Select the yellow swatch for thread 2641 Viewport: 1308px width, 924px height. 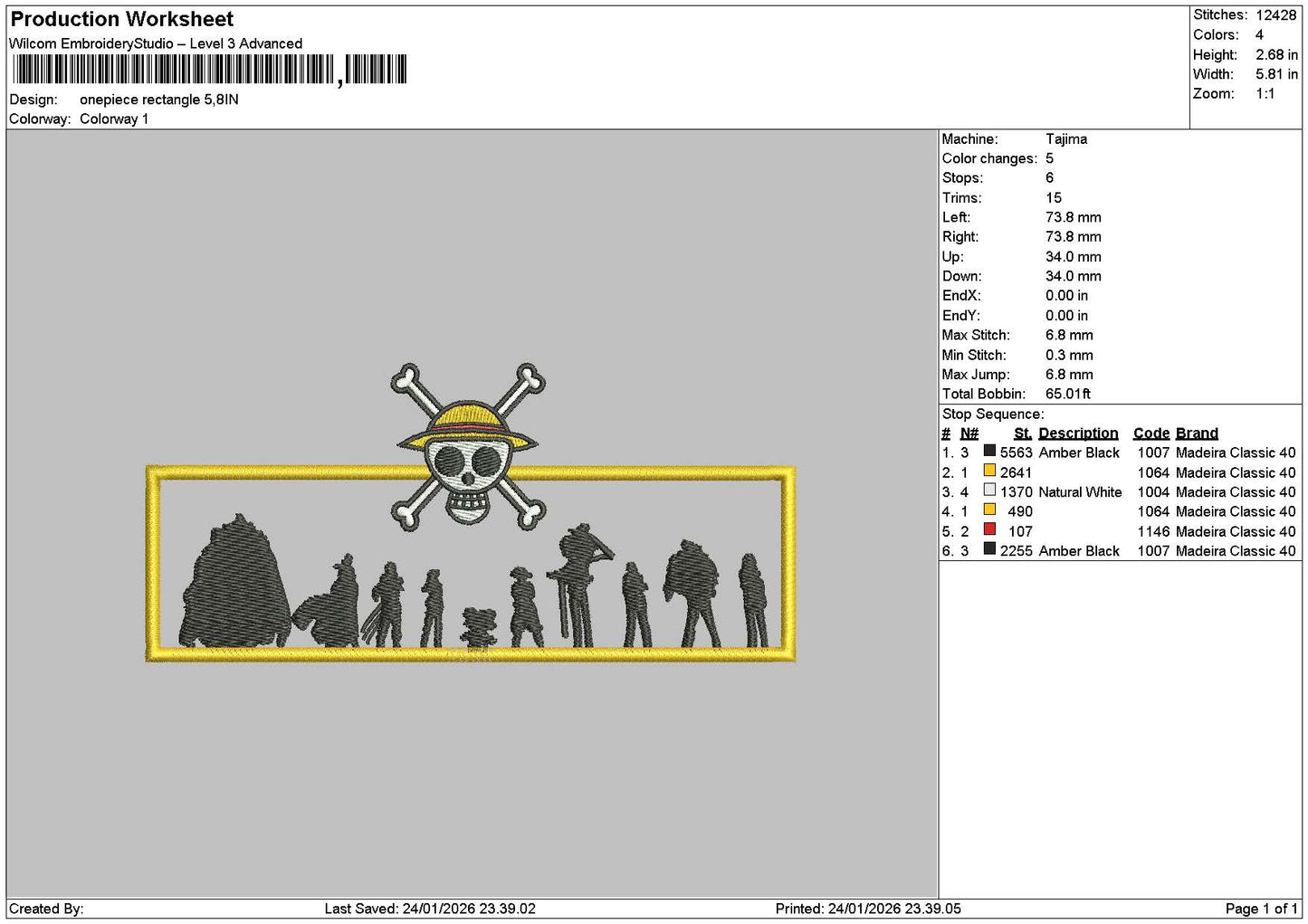coord(989,471)
